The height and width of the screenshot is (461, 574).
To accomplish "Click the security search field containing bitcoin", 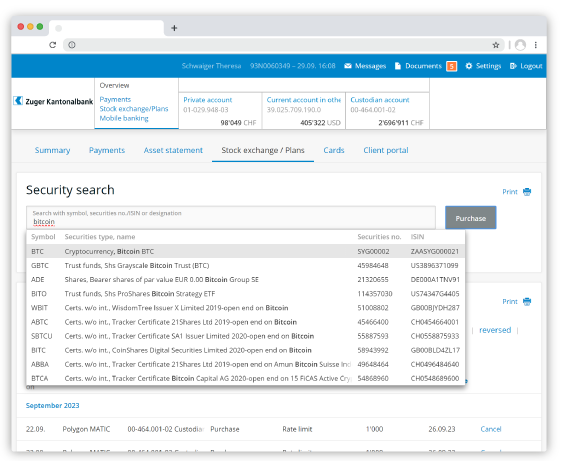I will [x=231, y=218].
